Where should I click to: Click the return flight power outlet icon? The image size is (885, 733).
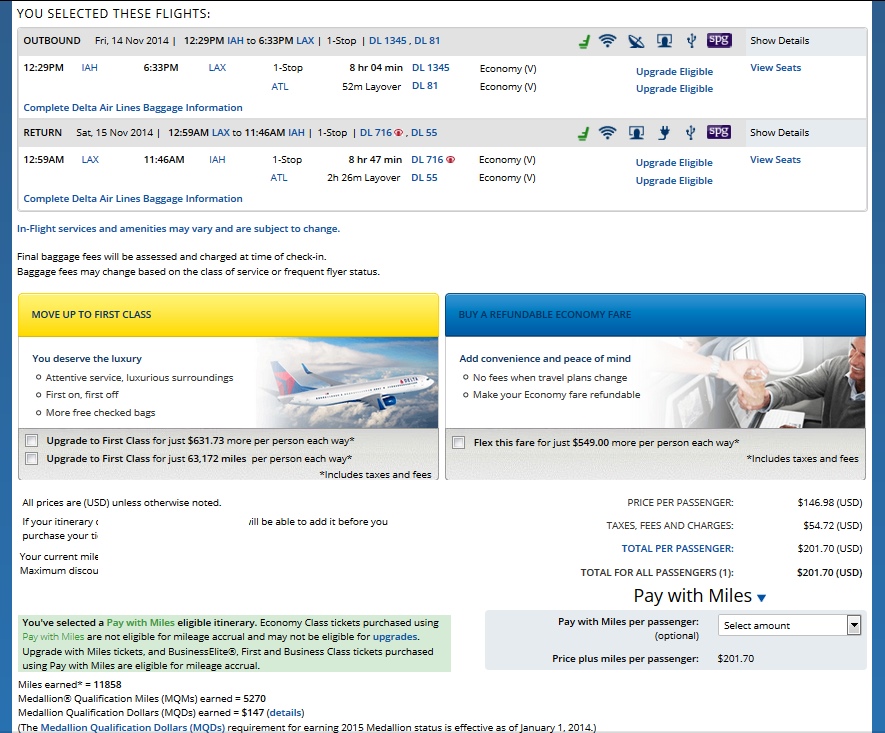662,132
